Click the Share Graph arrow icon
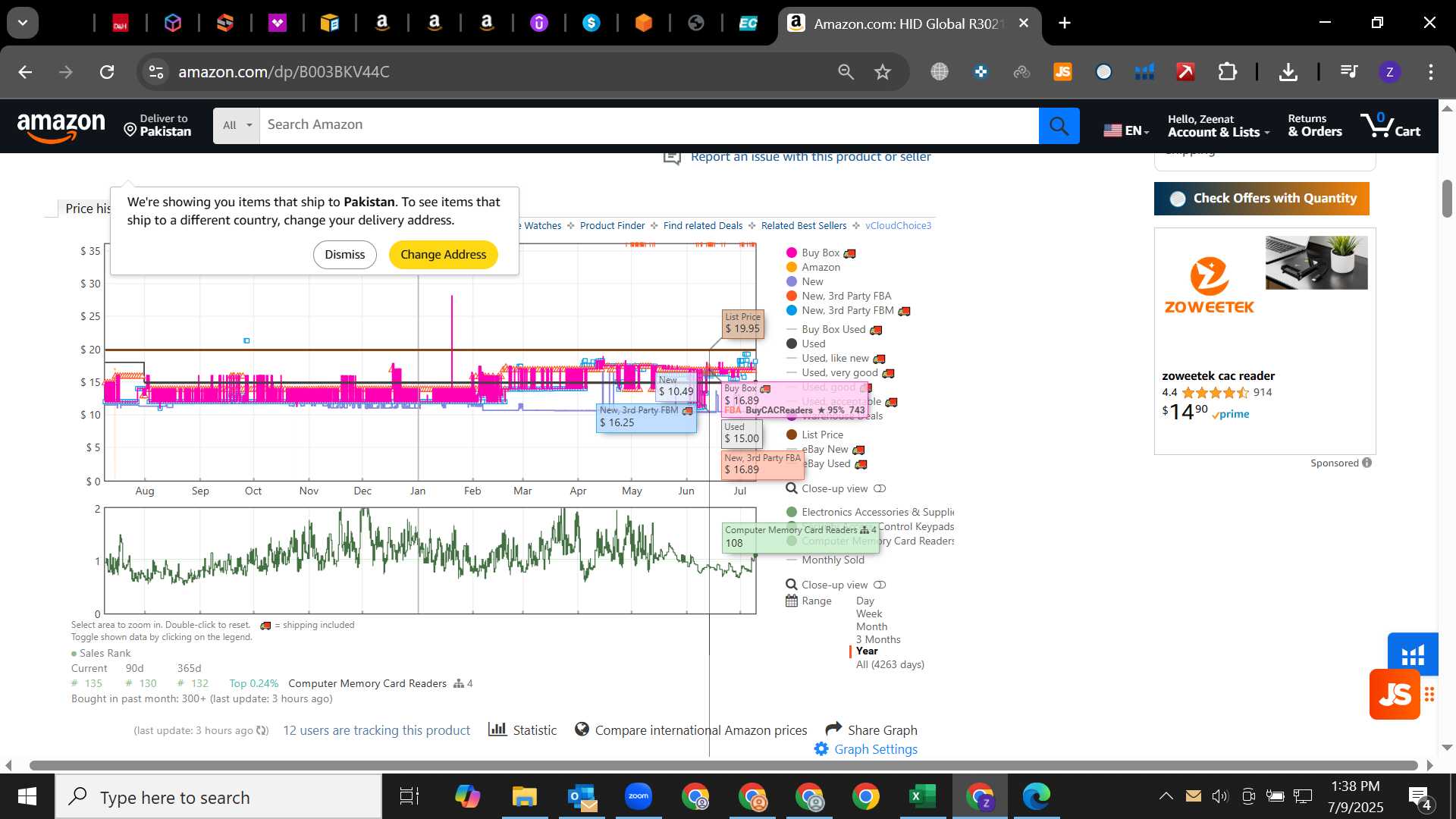The image size is (1456, 819). (x=833, y=729)
